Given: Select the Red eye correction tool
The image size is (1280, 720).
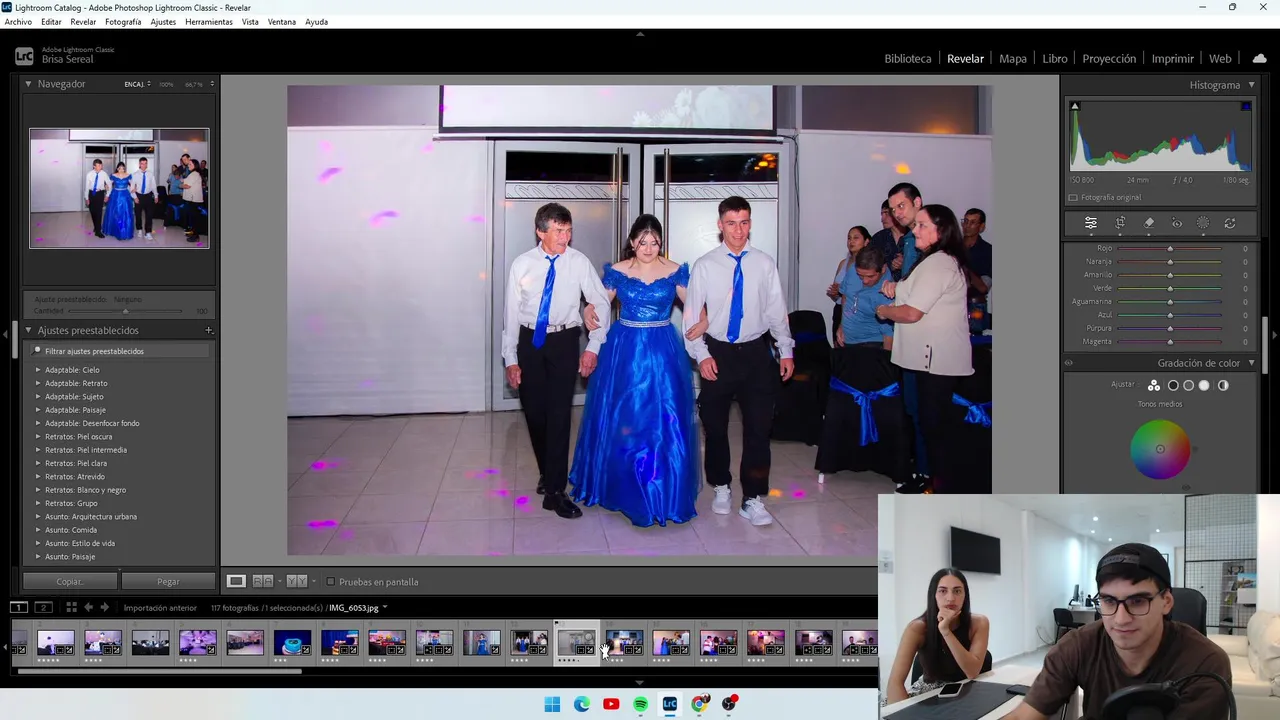Looking at the screenshot, I should (x=1177, y=223).
